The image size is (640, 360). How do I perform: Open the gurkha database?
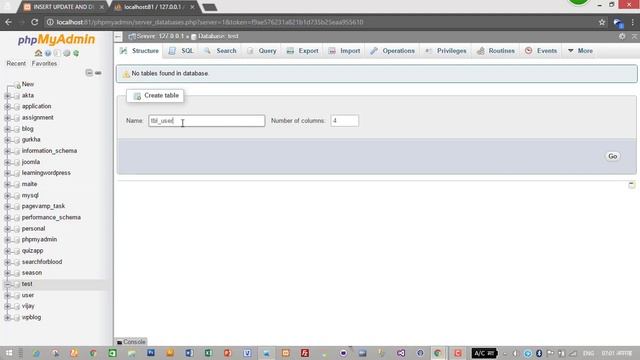31,140
